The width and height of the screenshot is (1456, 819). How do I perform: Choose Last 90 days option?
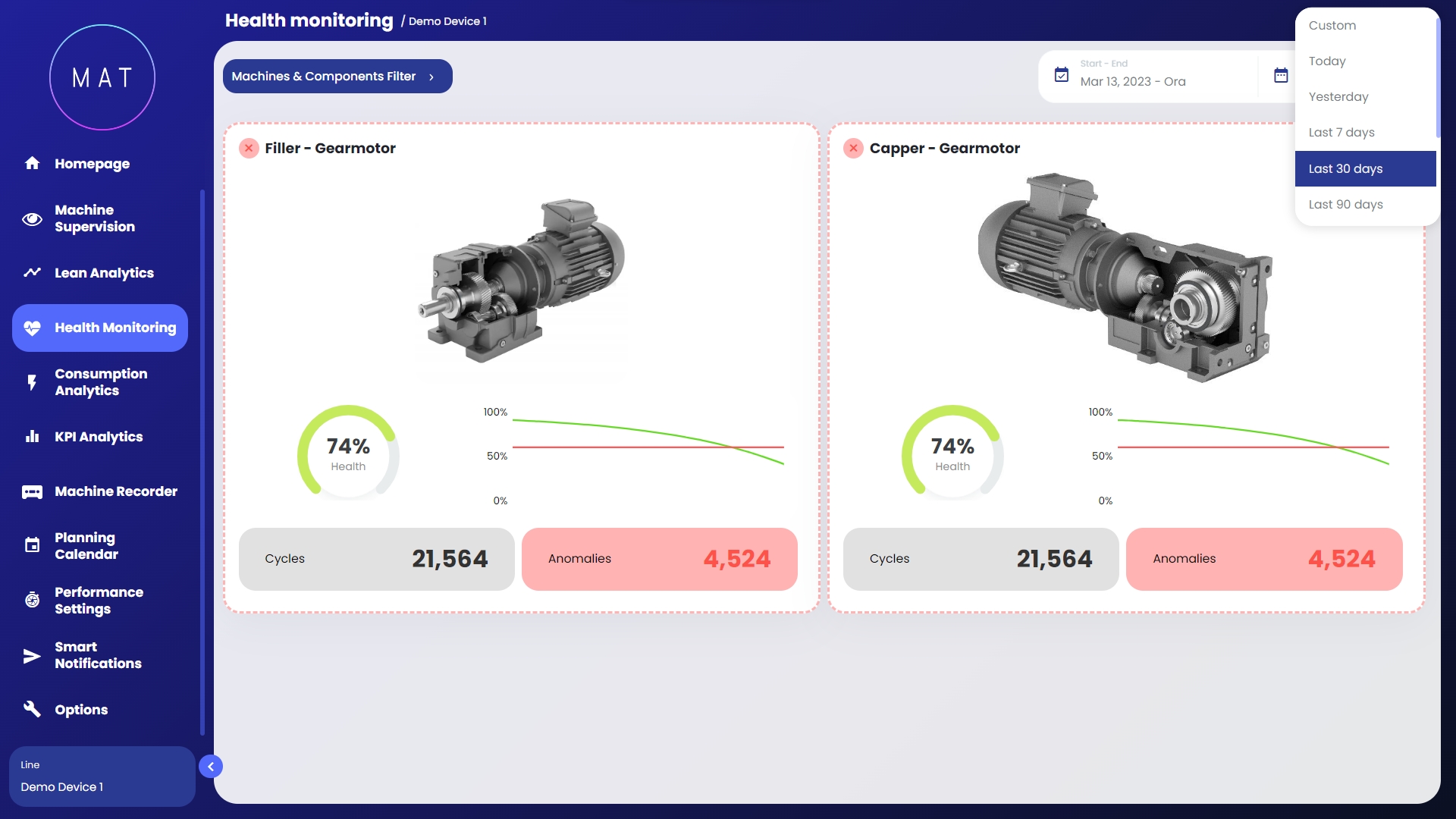1345,205
